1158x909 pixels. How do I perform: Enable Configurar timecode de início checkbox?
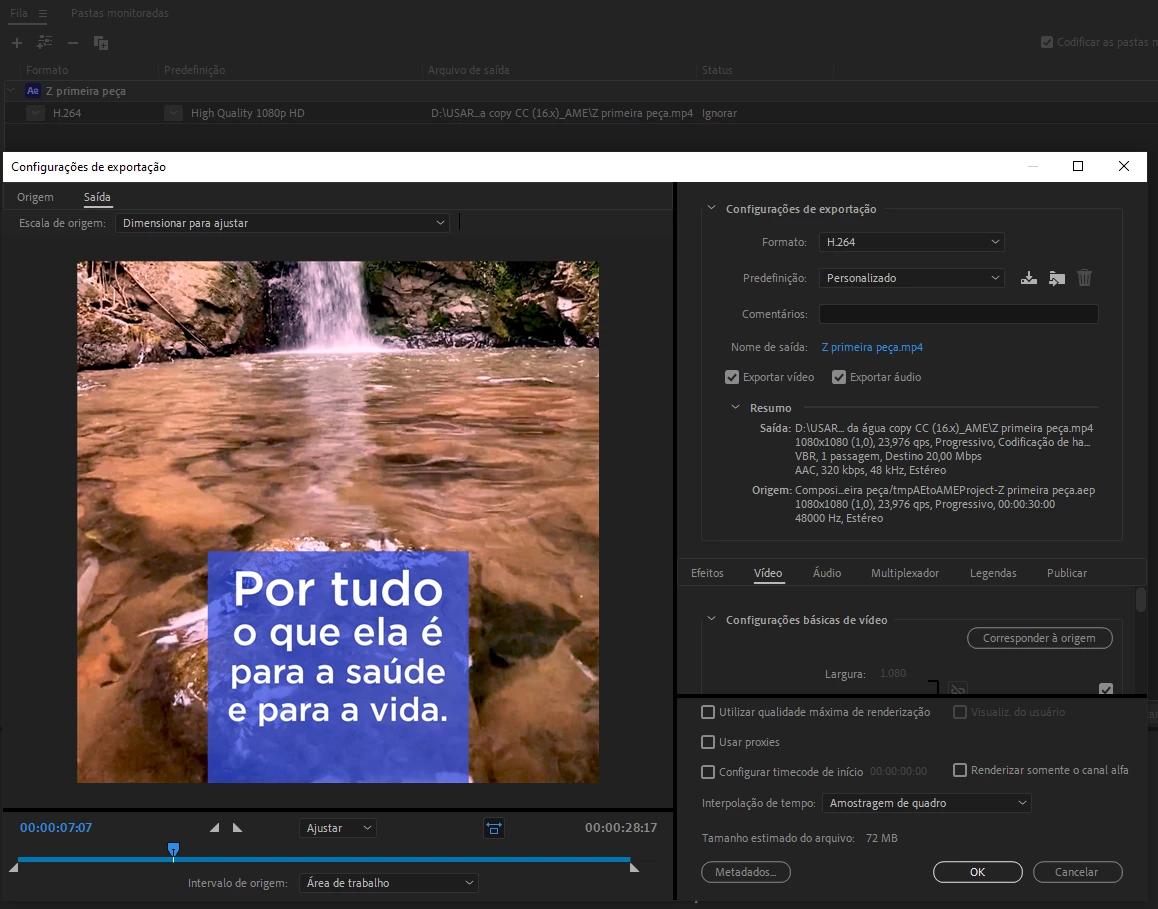[708, 772]
